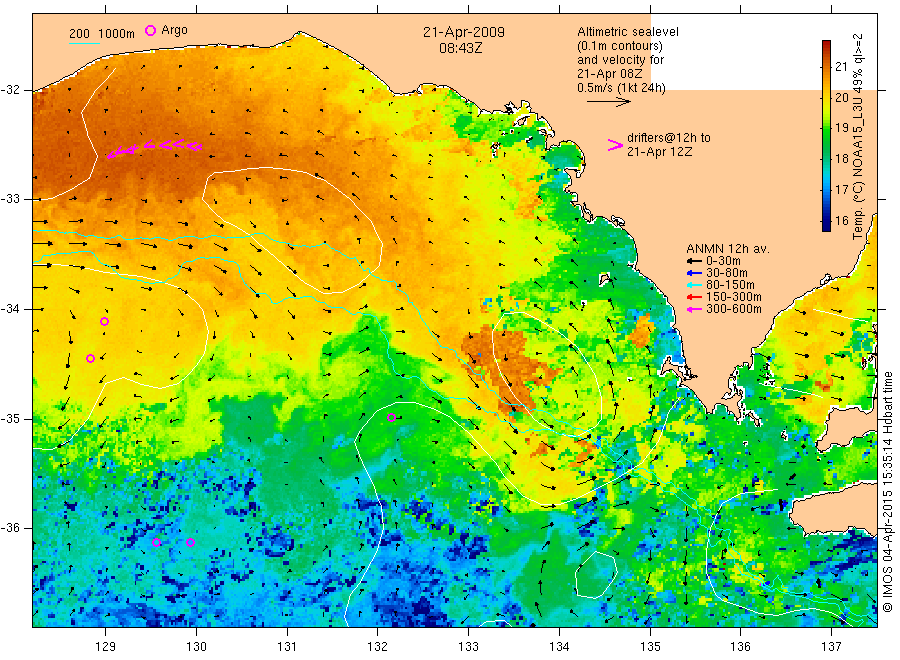The height and width of the screenshot is (660, 900).
Task: Click the '129' longitude axis label
Action: [106, 647]
